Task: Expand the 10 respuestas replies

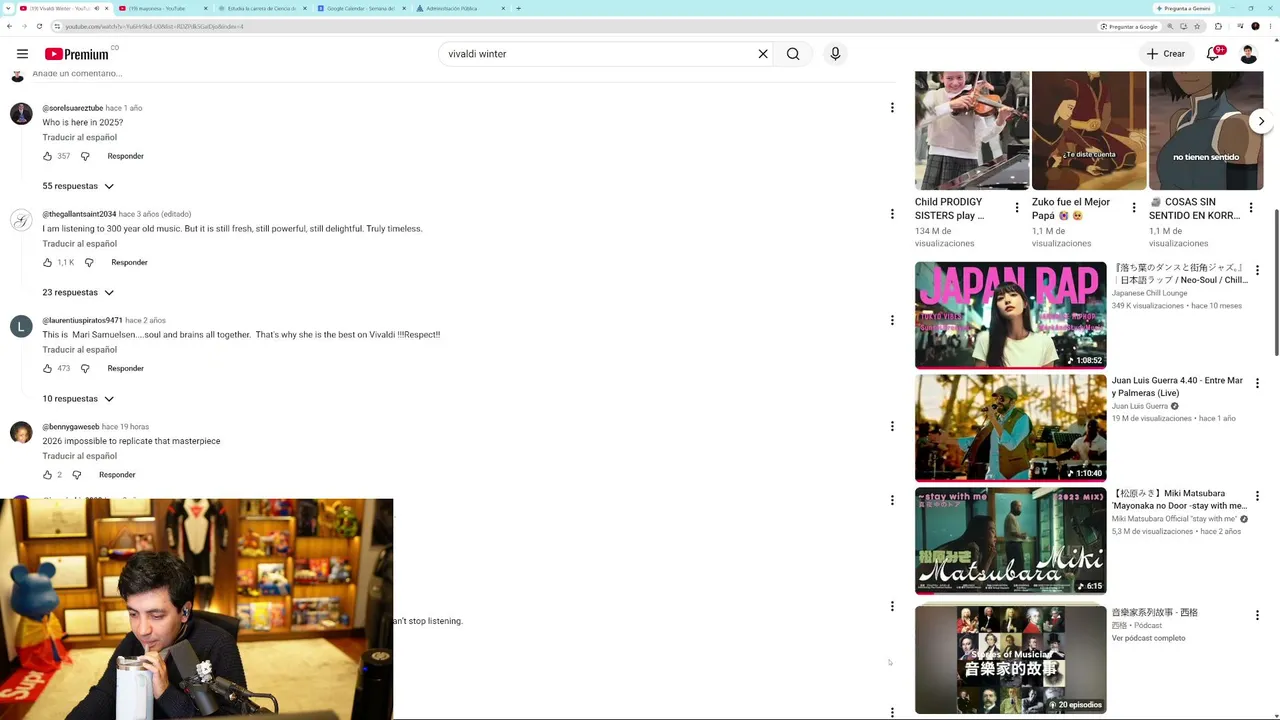Action: [78, 399]
